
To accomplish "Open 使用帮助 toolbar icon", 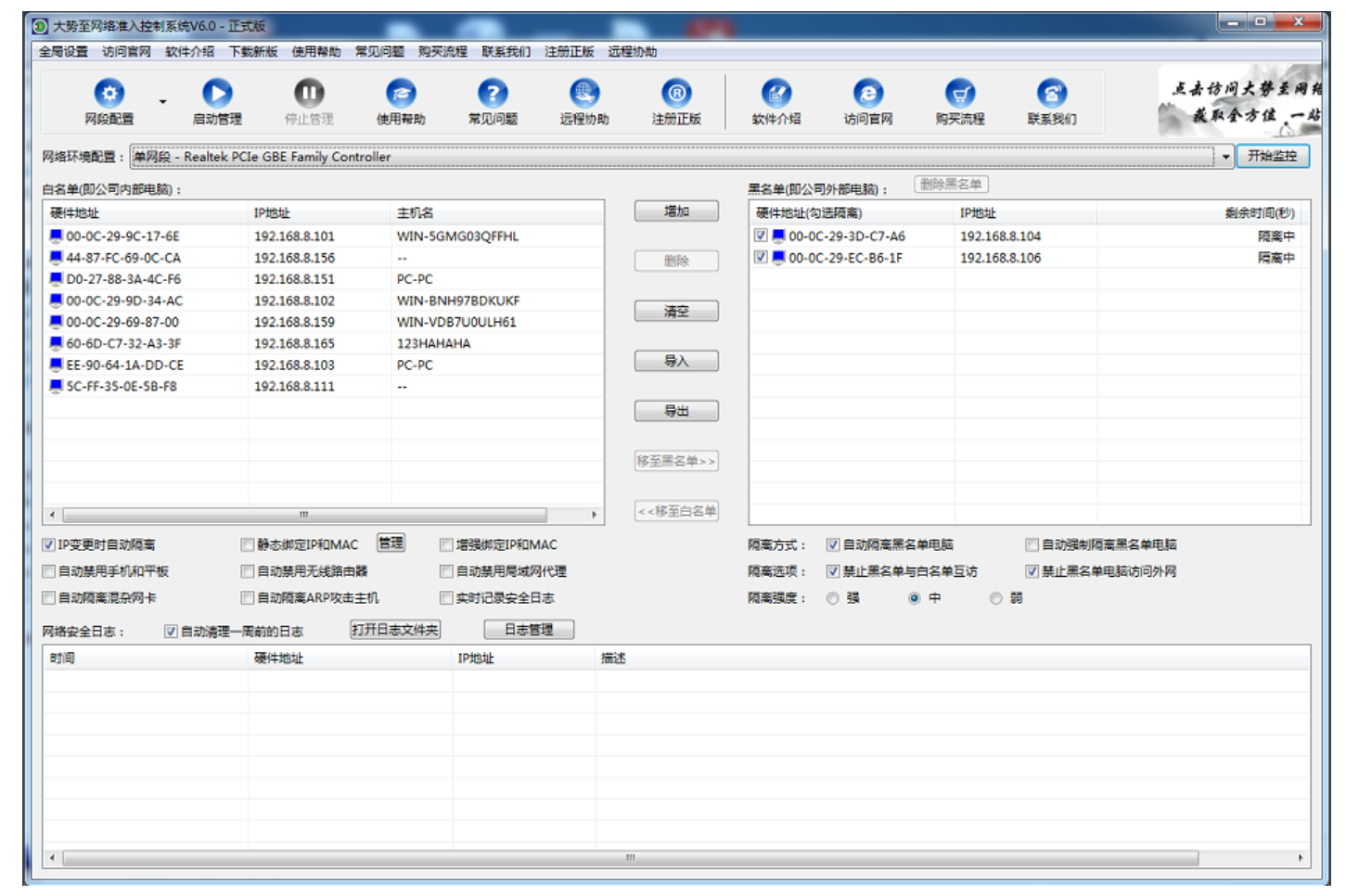I will [401, 94].
